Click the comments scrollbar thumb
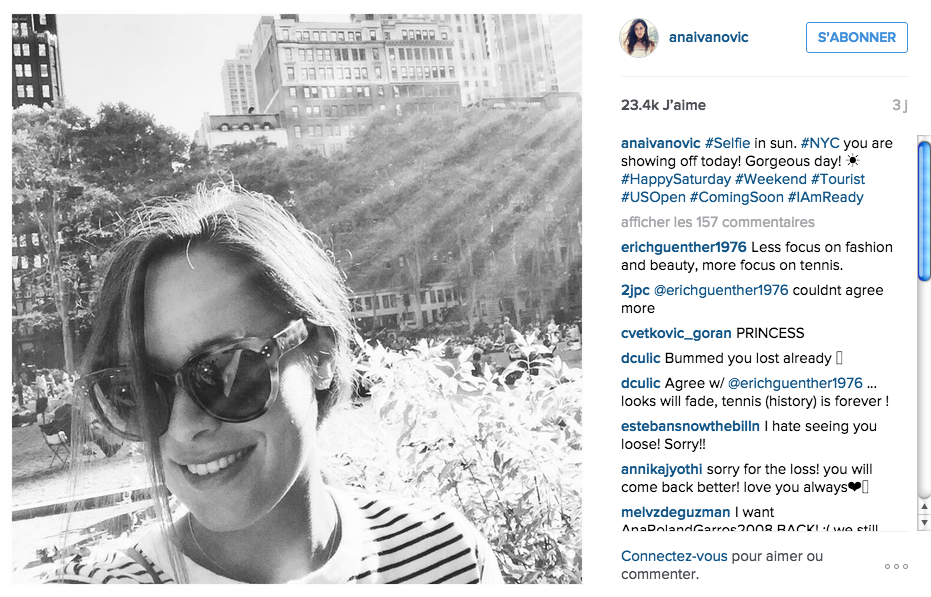 (924, 210)
